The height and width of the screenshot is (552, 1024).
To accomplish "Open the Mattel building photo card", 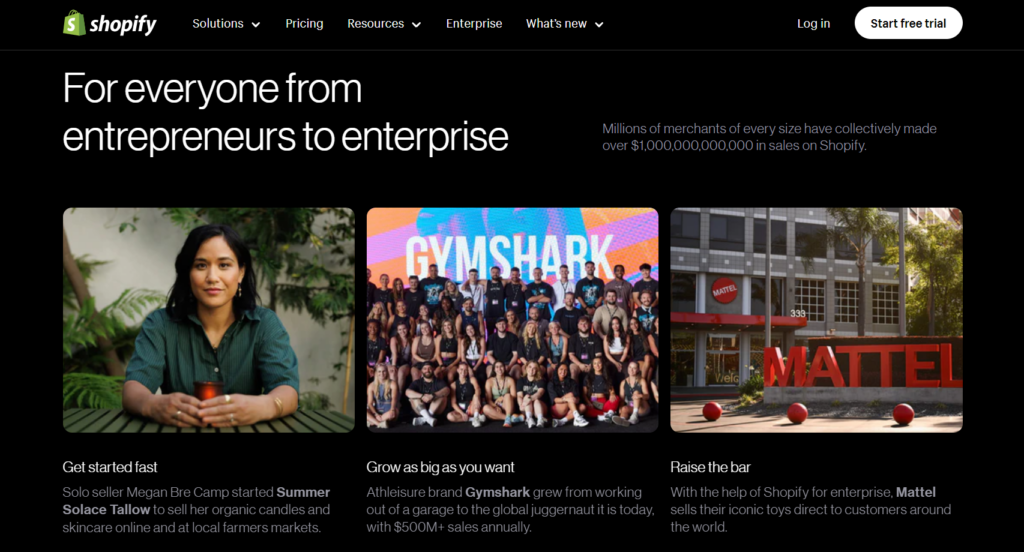I will (816, 320).
